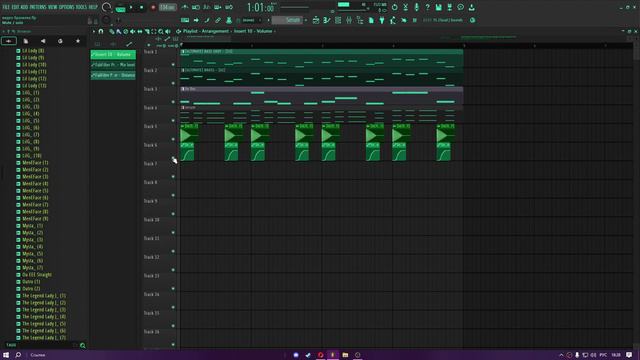Select the Mute tool in playlist
This screenshot has width=640, height=360.
click(x=132, y=31)
